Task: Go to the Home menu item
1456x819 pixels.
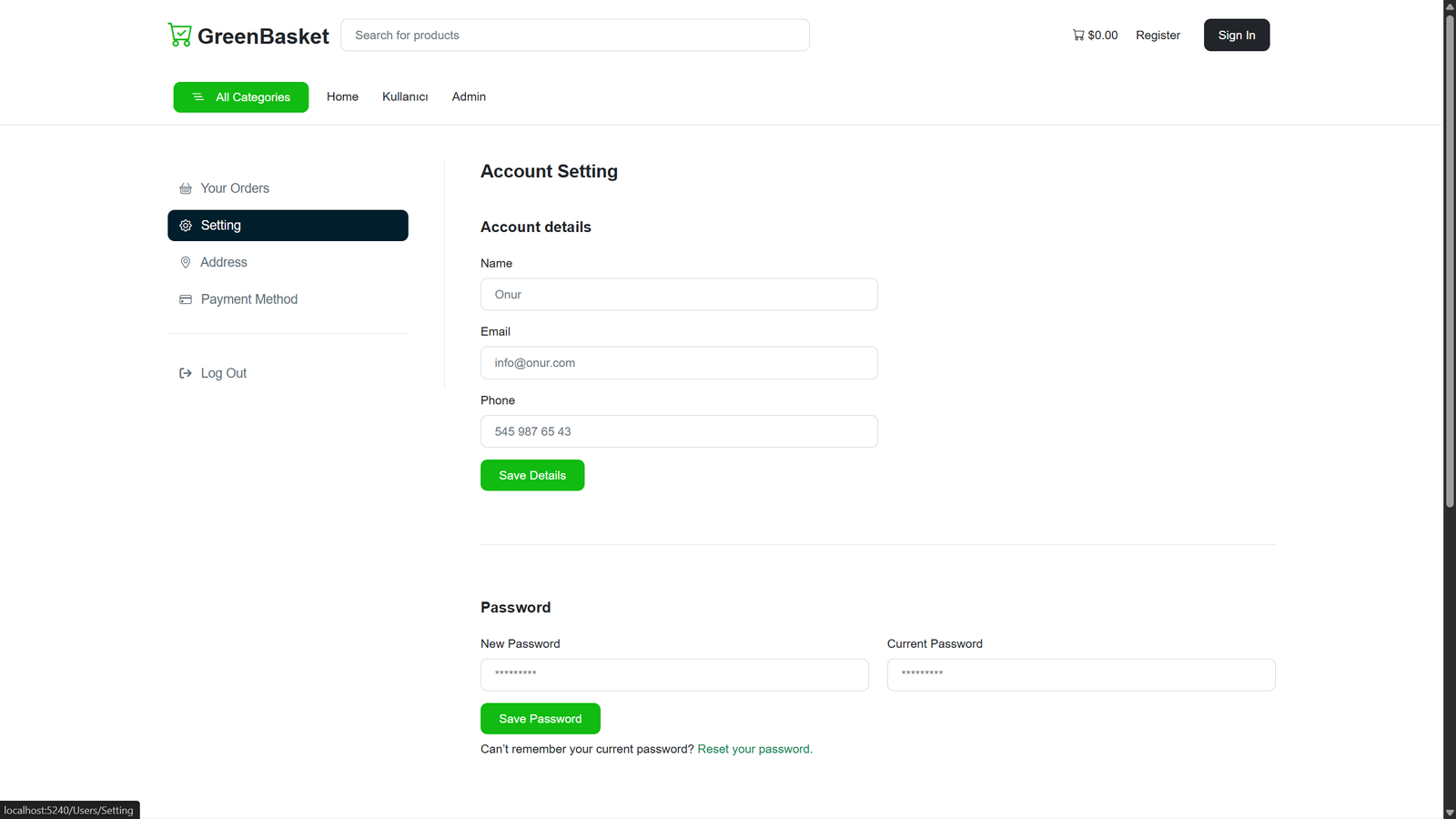Action: pyautogui.click(x=342, y=96)
